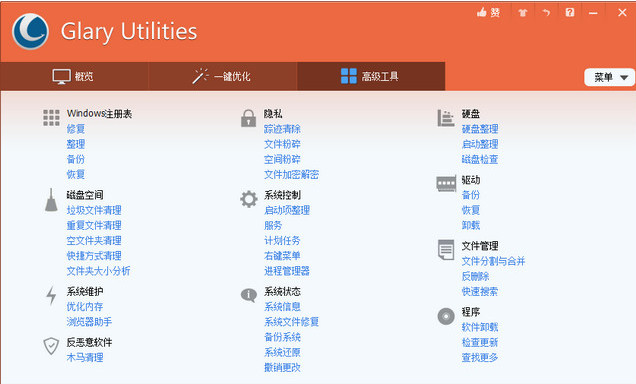Open 检查更新 software update check
This screenshot has height=384, width=636.
[x=480, y=342]
